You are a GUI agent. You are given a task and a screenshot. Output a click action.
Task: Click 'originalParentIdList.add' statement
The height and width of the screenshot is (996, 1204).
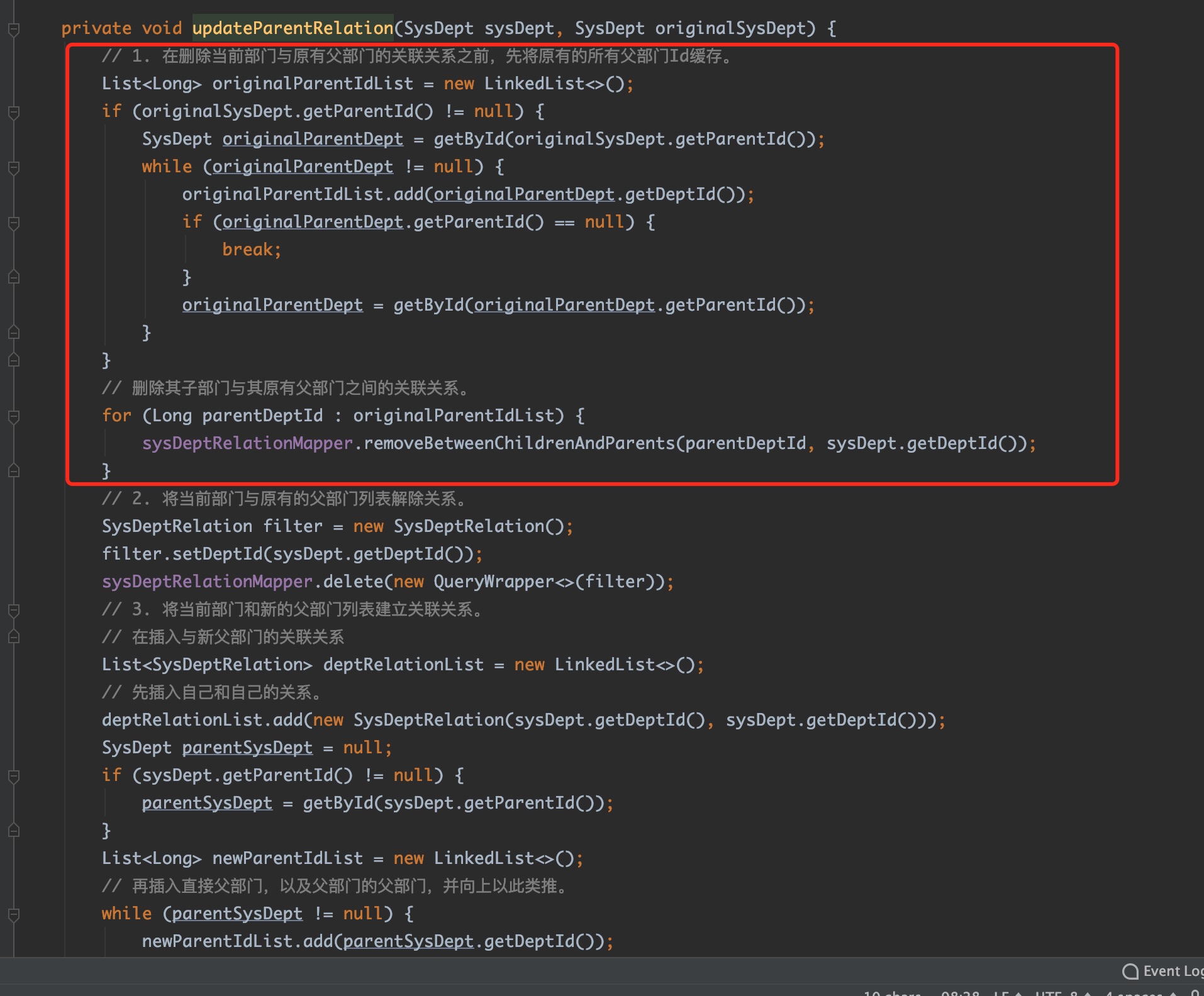(468, 194)
